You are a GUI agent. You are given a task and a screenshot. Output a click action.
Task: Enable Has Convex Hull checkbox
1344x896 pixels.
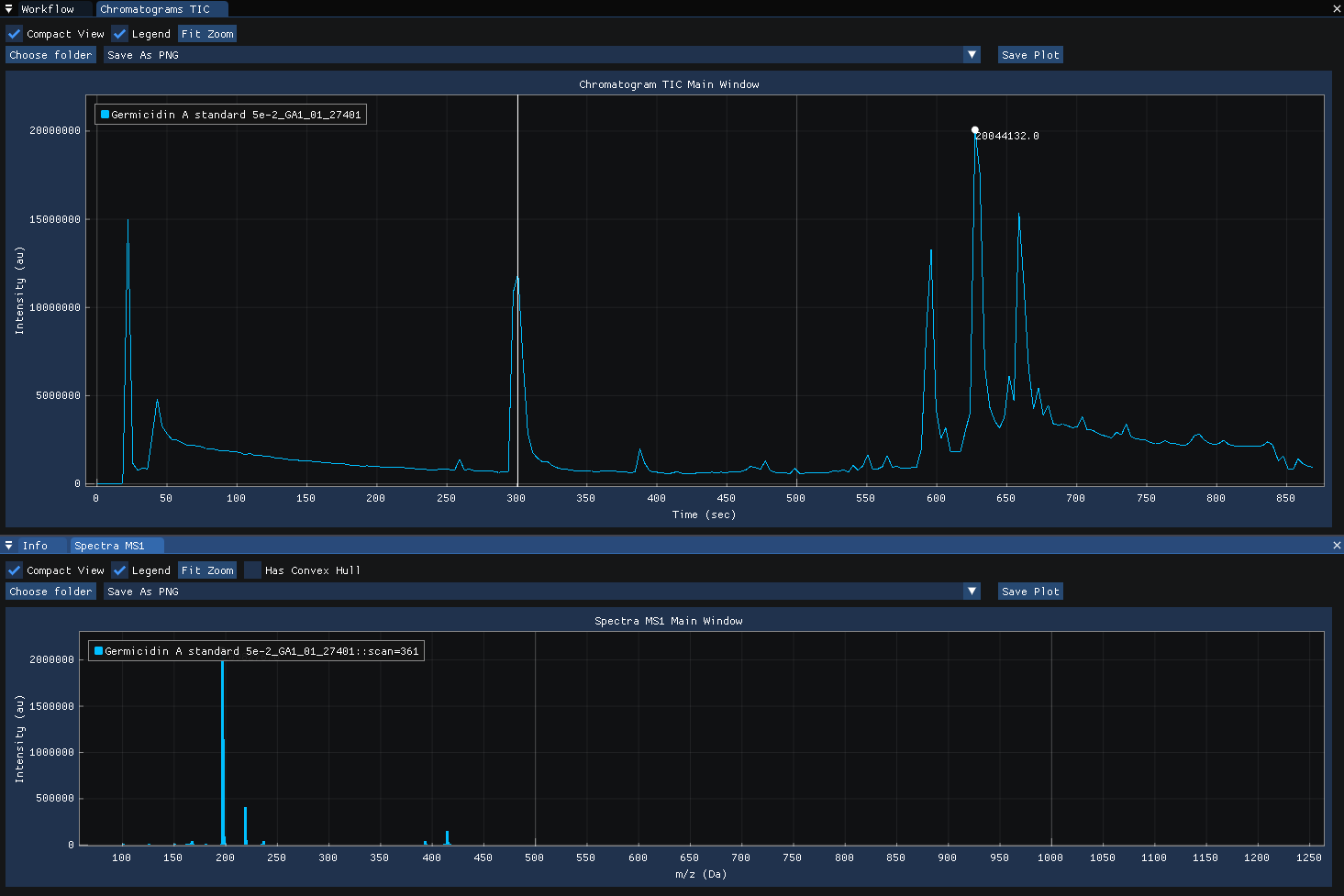pyautogui.click(x=253, y=570)
